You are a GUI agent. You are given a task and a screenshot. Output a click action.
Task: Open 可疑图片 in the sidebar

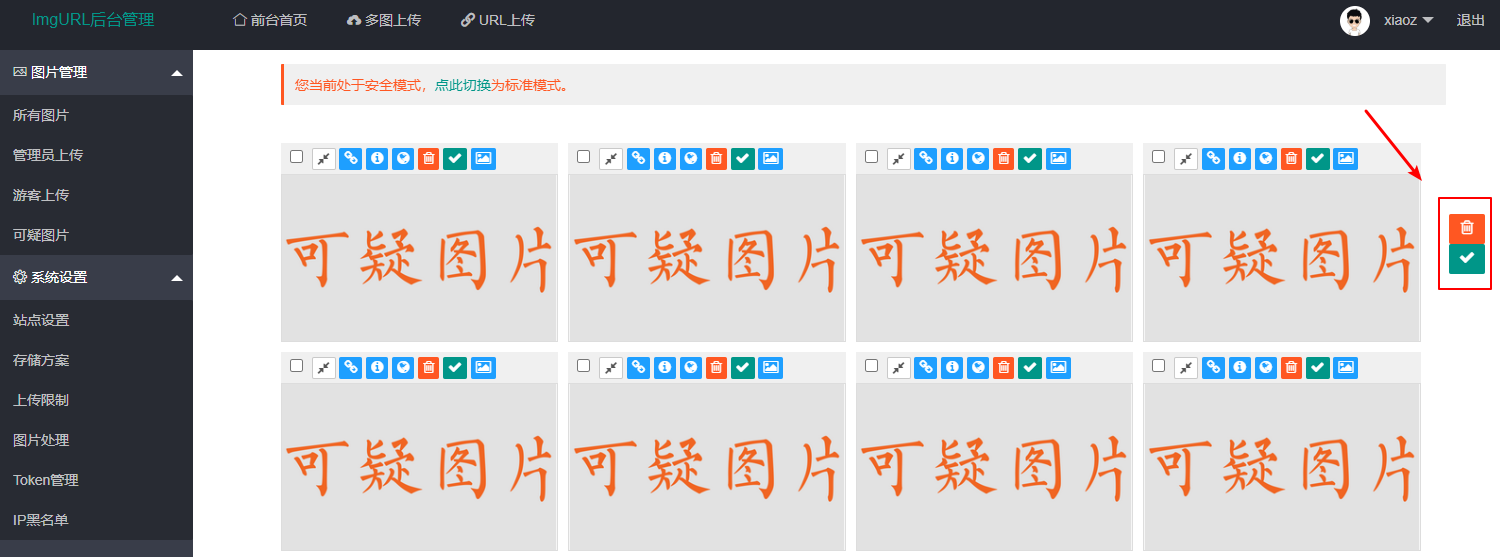point(41,236)
